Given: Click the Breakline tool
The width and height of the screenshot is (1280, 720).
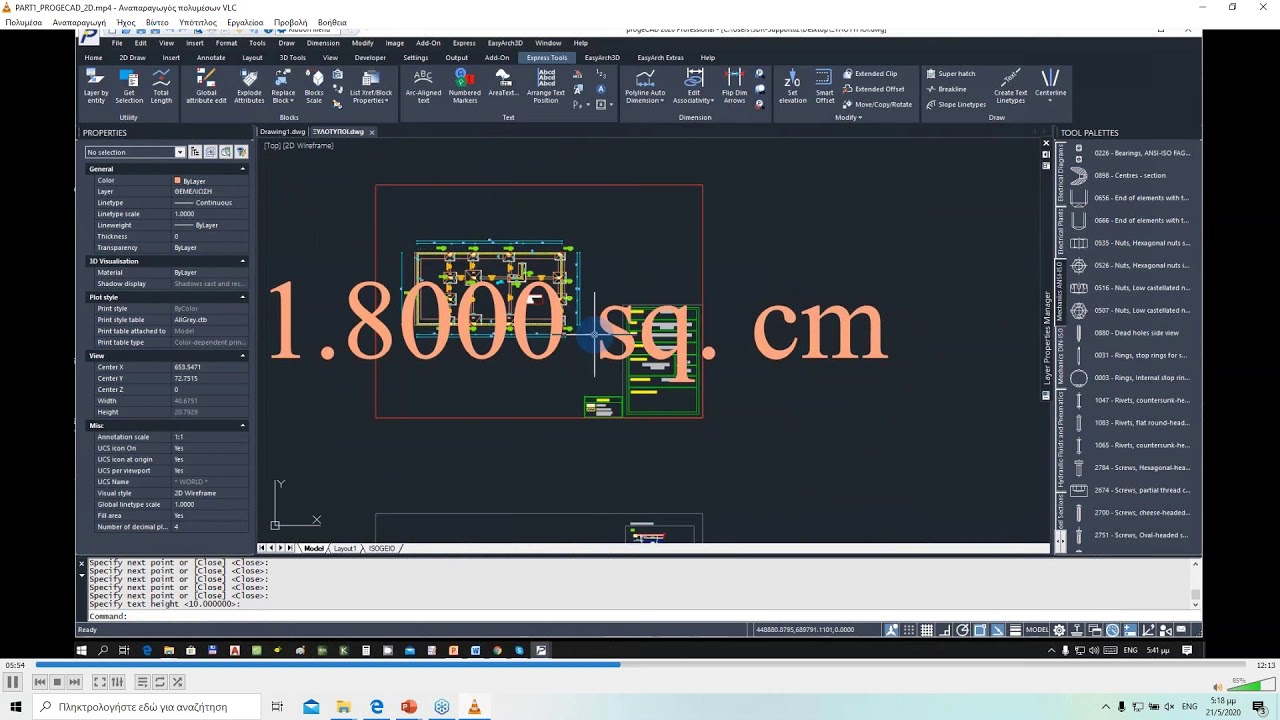Looking at the screenshot, I should (x=946, y=89).
